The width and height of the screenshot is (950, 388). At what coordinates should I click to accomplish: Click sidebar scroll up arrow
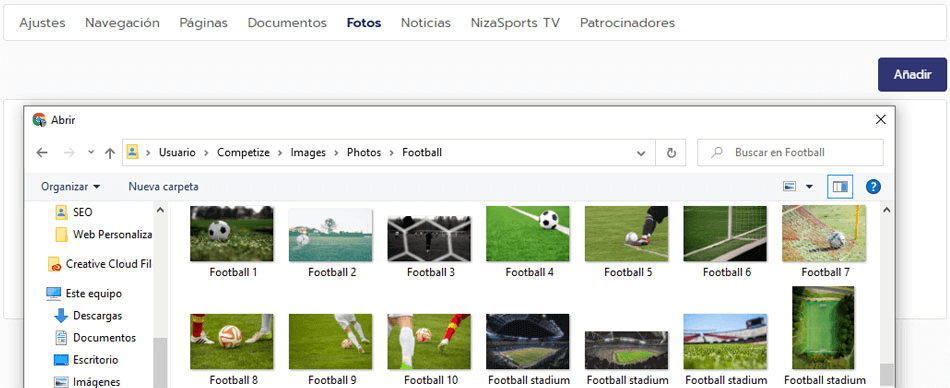coord(160,210)
